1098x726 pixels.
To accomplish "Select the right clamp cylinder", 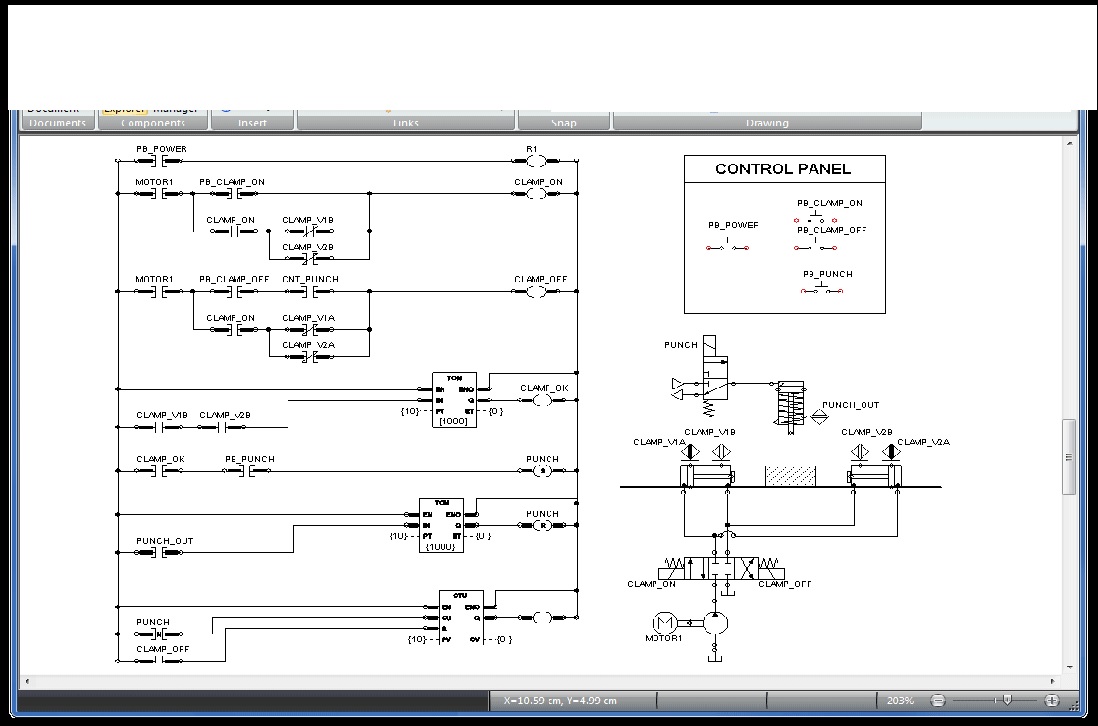I will click(874, 476).
